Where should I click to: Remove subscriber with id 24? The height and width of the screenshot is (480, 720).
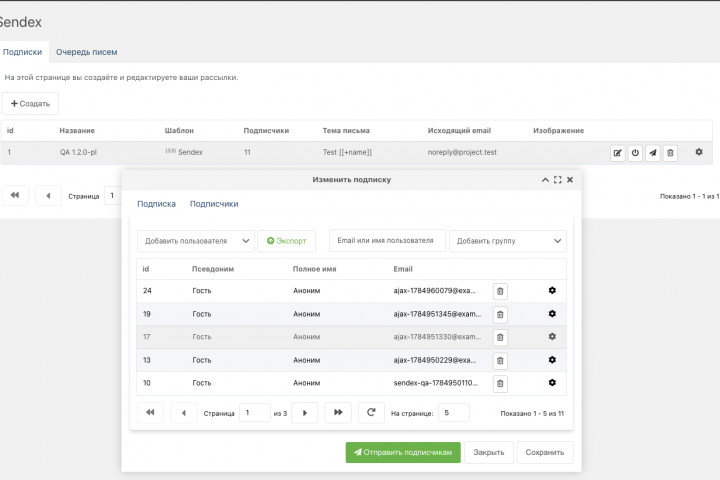coord(500,291)
